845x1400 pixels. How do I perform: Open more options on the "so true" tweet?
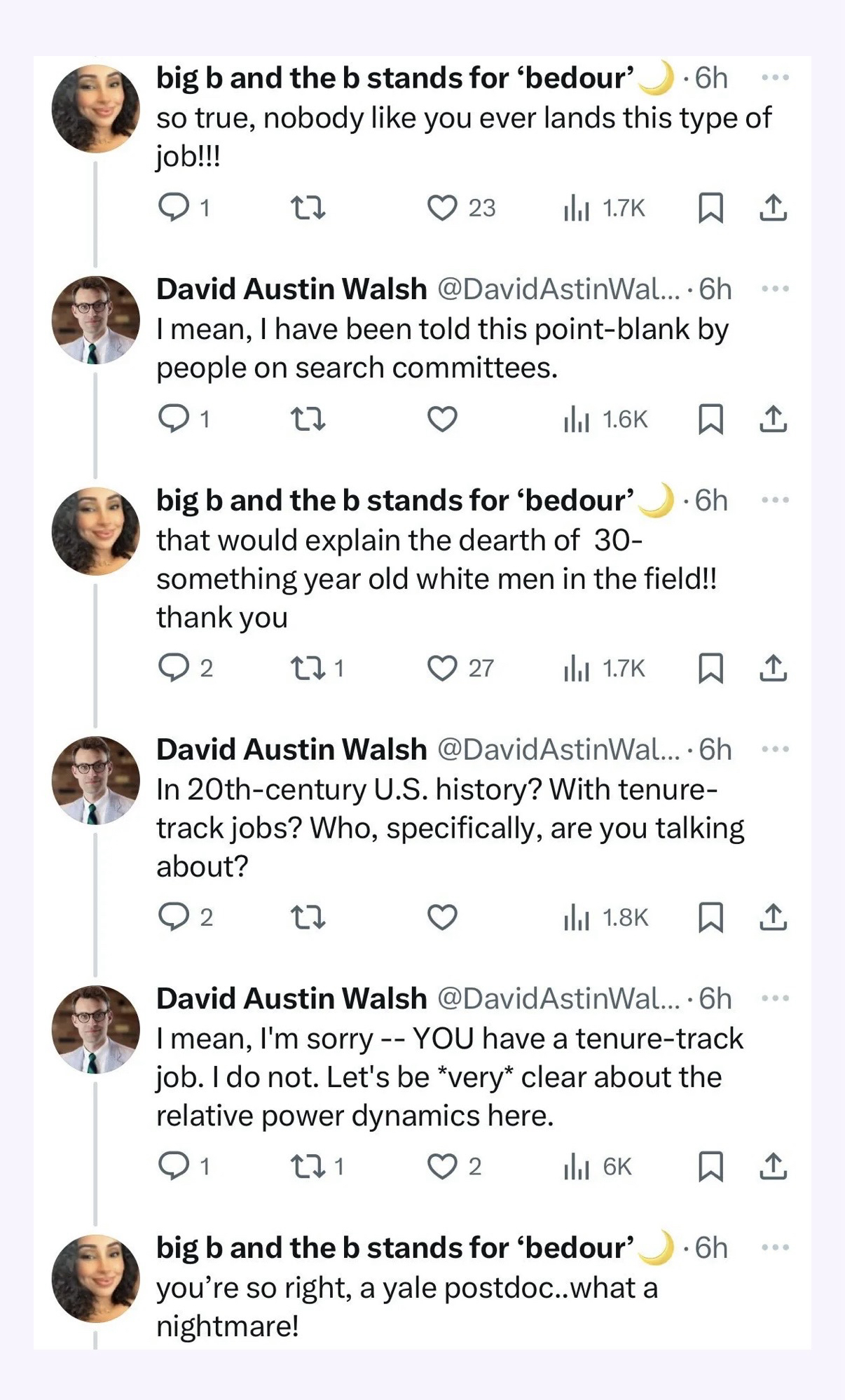click(x=775, y=78)
